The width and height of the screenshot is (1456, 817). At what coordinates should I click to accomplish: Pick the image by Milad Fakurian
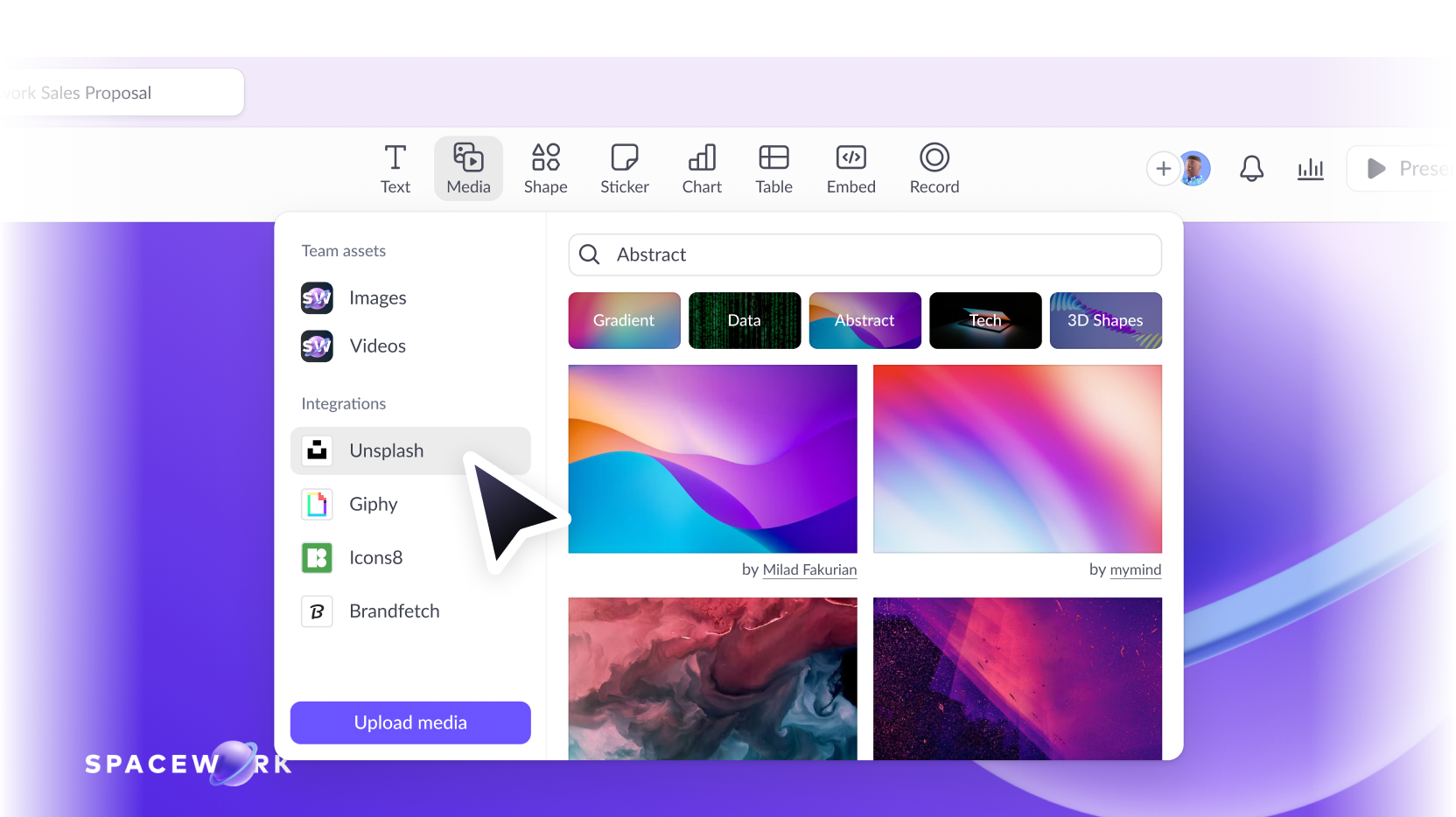[x=712, y=459]
